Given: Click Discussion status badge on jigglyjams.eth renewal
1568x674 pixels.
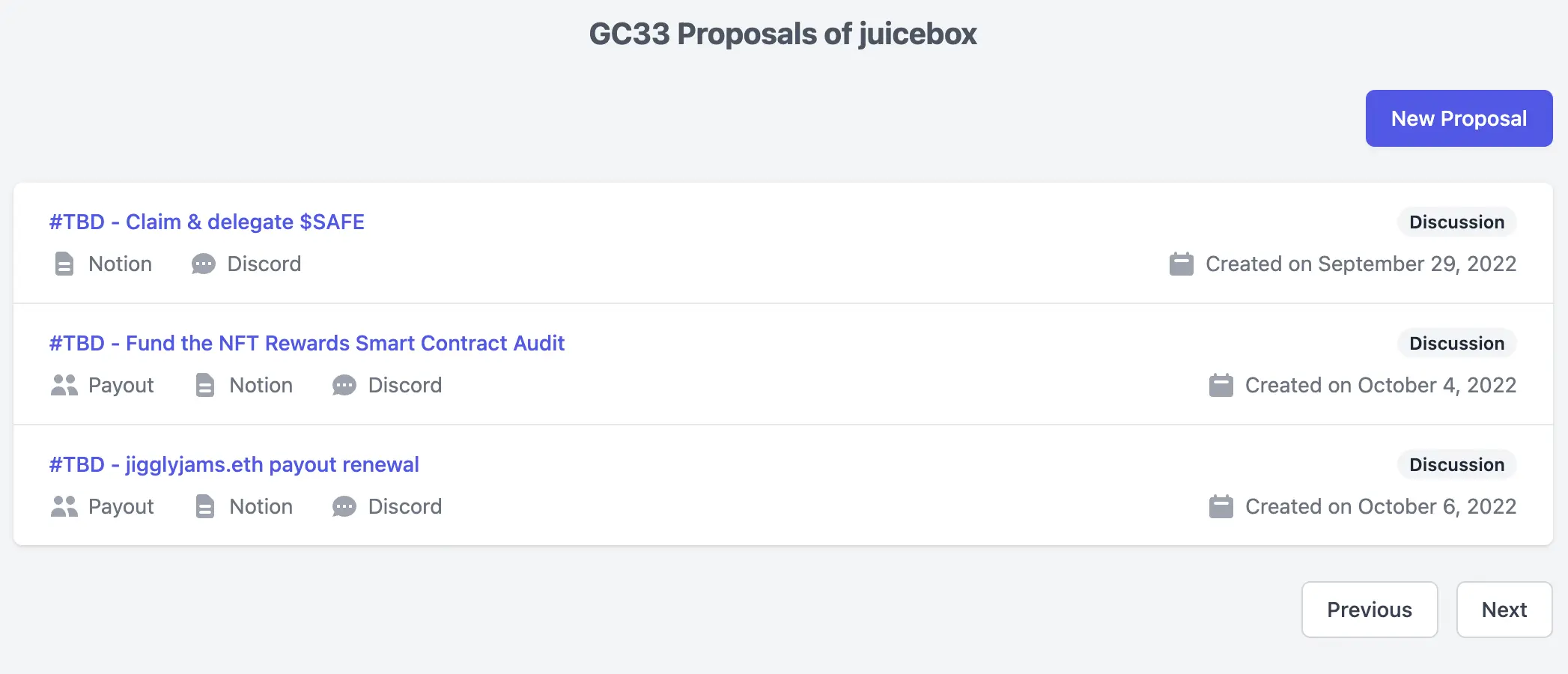Looking at the screenshot, I should [1456, 464].
